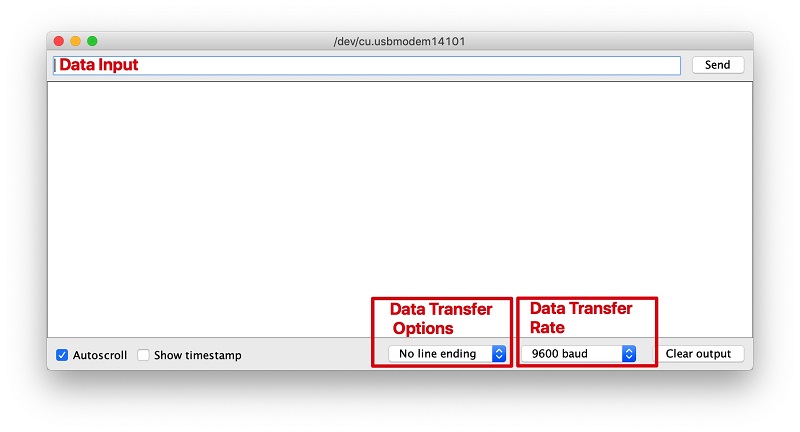Clear the serial monitor output
Image resolution: width=800 pixels, height=432 pixels.
tap(698, 353)
